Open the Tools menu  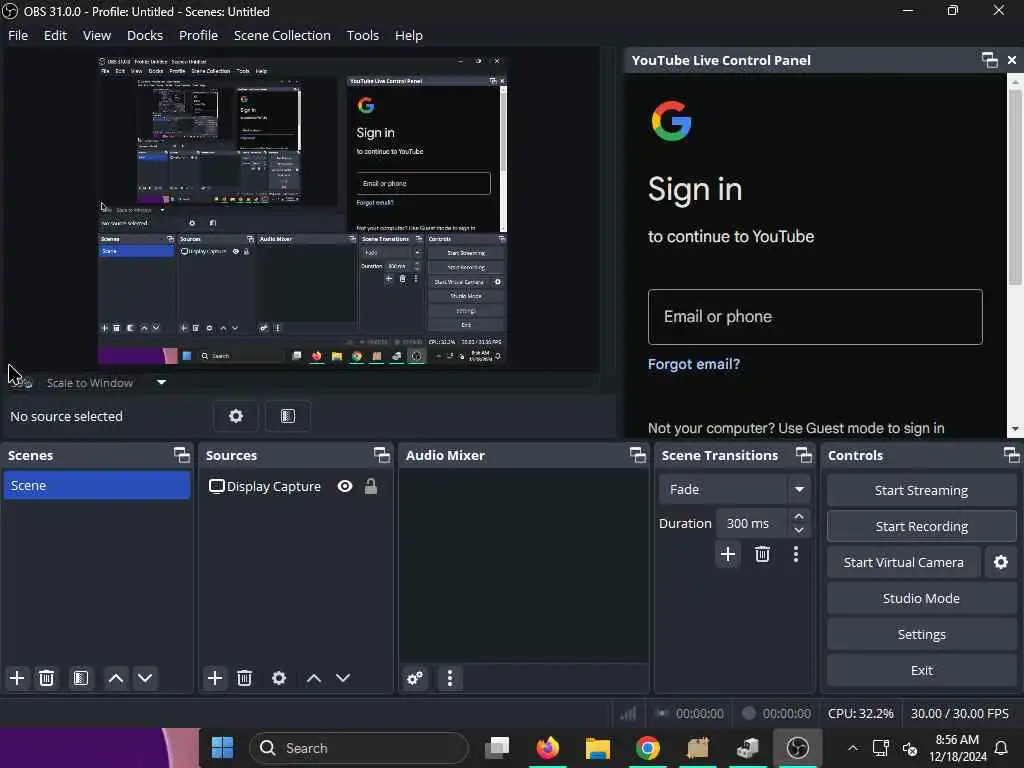point(362,35)
